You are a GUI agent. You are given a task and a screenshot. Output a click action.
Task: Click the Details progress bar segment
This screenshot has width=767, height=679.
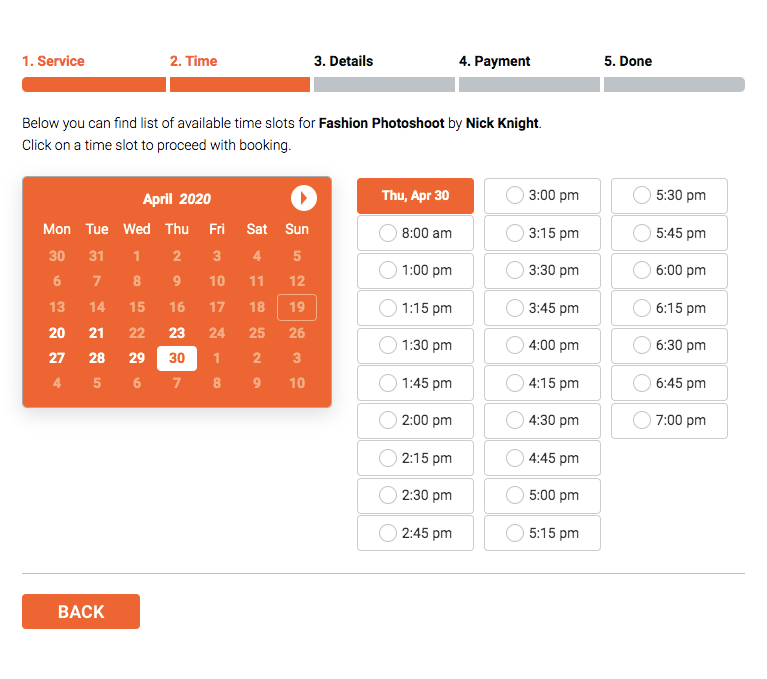click(385, 85)
